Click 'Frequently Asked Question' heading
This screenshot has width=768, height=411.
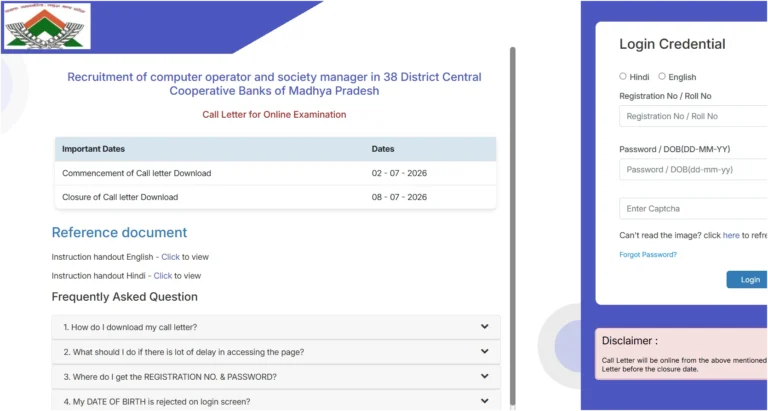pyautogui.click(x=125, y=297)
